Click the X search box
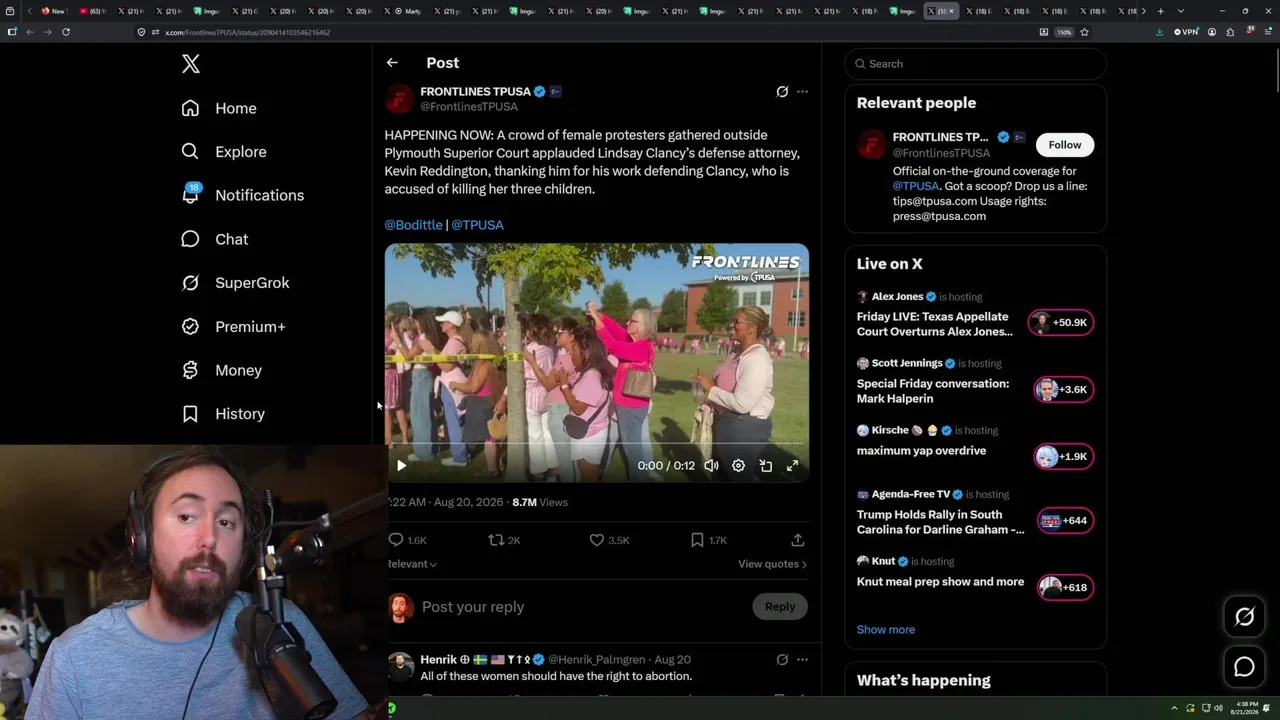The height and width of the screenshot is (720, 1280). click(x=975, y=64)
